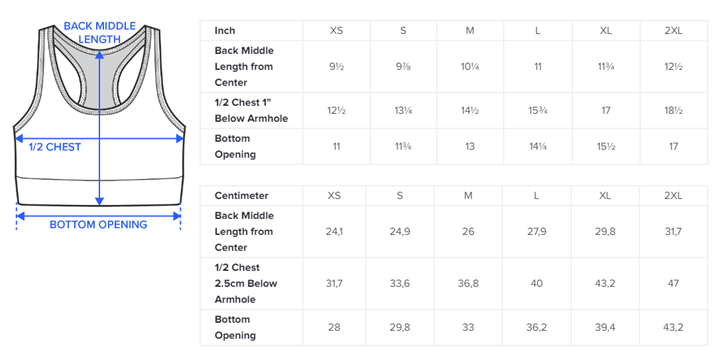Screen dimensions: 717x360
Task: Select the Inch table header cell
Action: point(251,31)
